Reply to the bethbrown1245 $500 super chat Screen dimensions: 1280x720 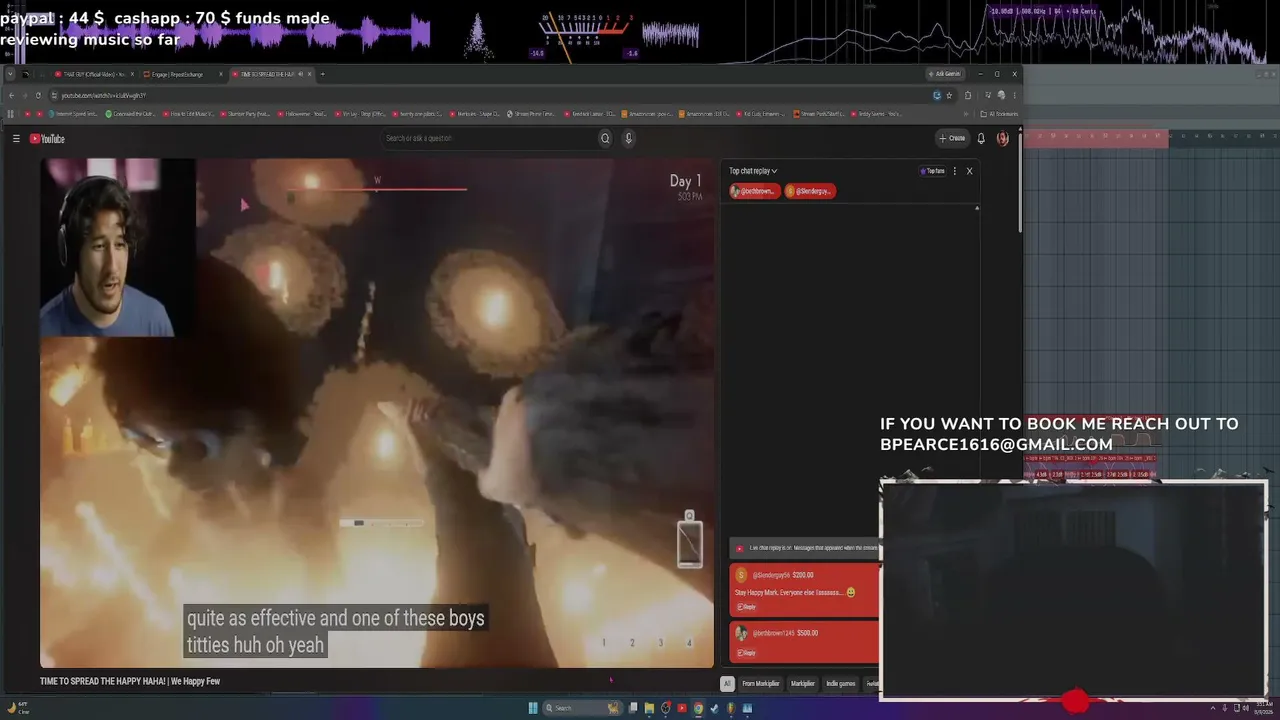point(747,653)
